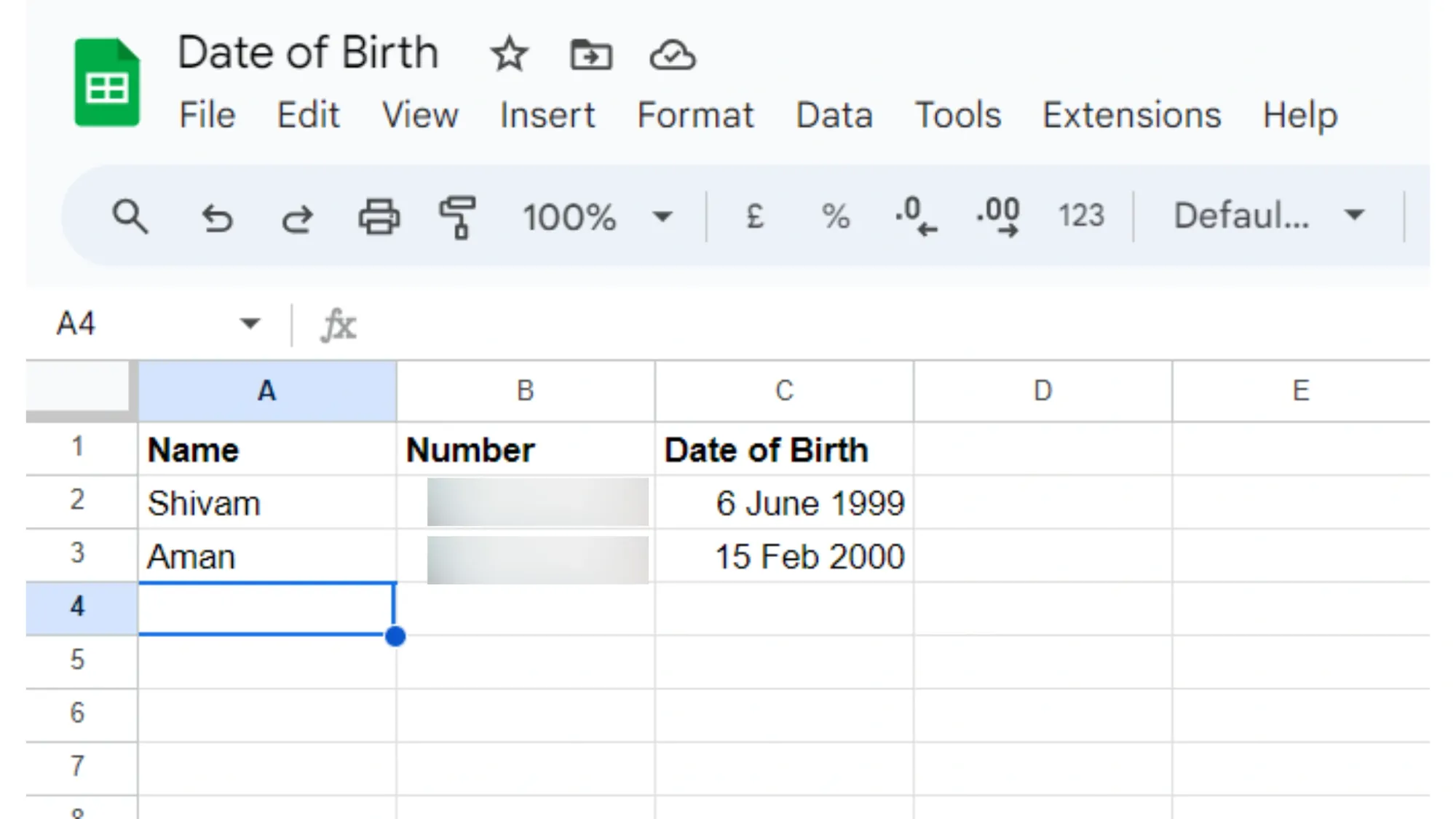This screenshot has height=819, width=1456.
Task: Format selection as percent
Action: [834, 217]
